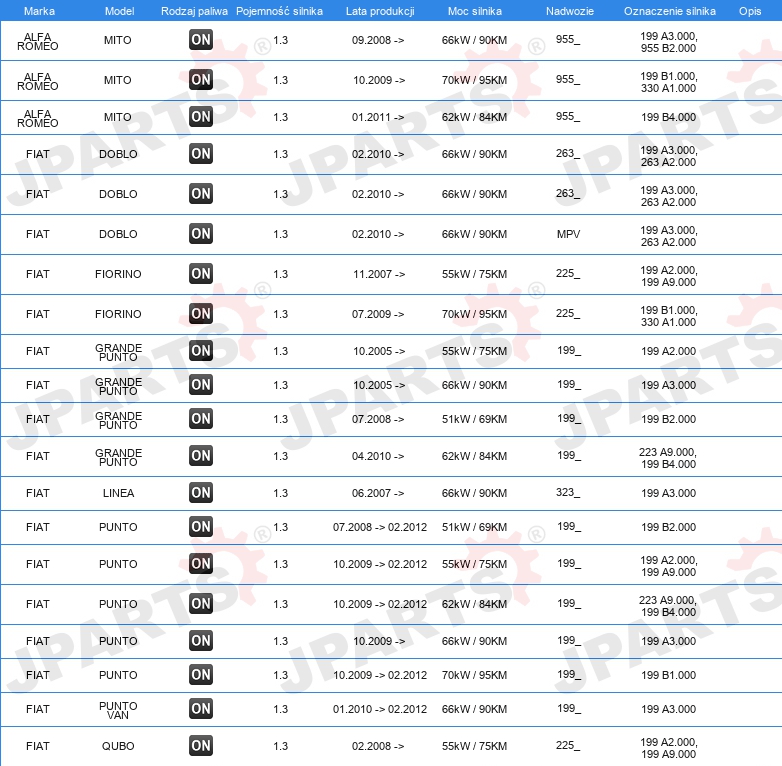Click 62kW / 84KM in the MITO row
The height and width of the screenshot is (766, 782).
click(x=474, y=117)
